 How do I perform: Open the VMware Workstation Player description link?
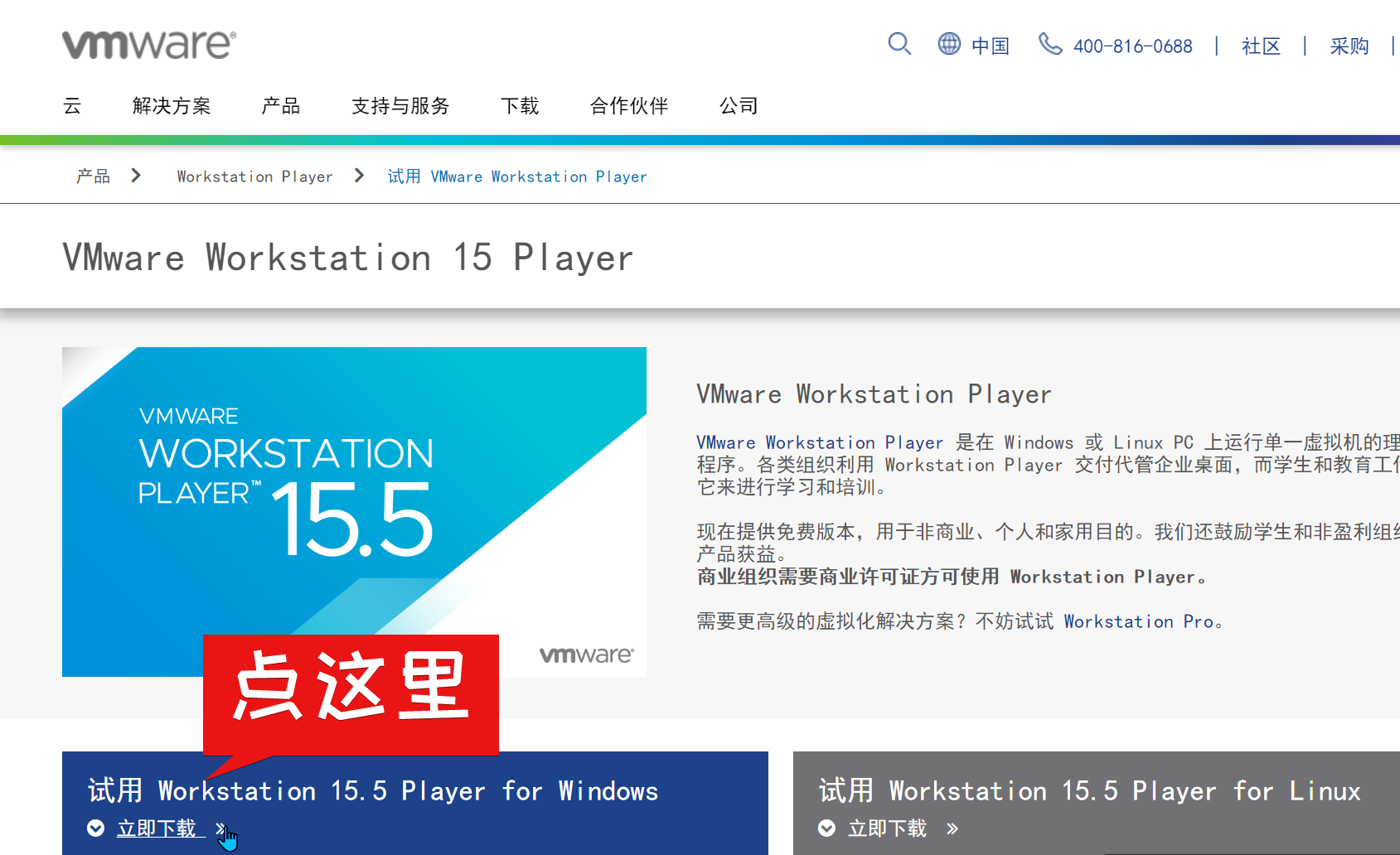click(x=820, y=442)
